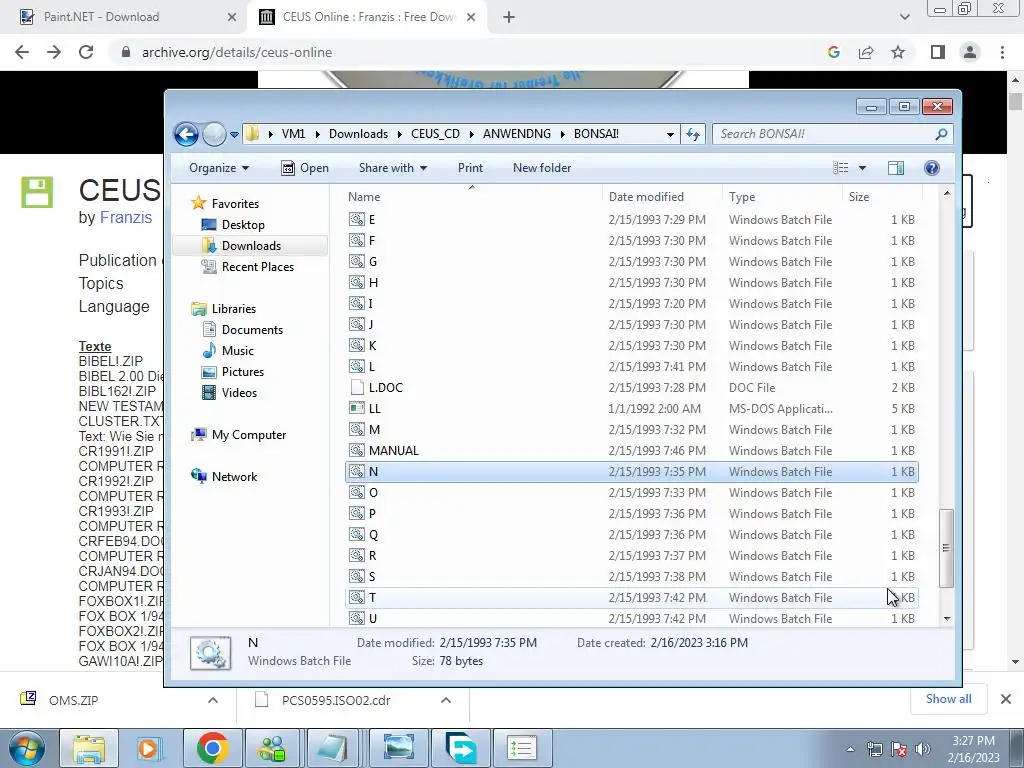Select Network in the navigation pane
This screenshot has height=768, width=1024.
234,477
